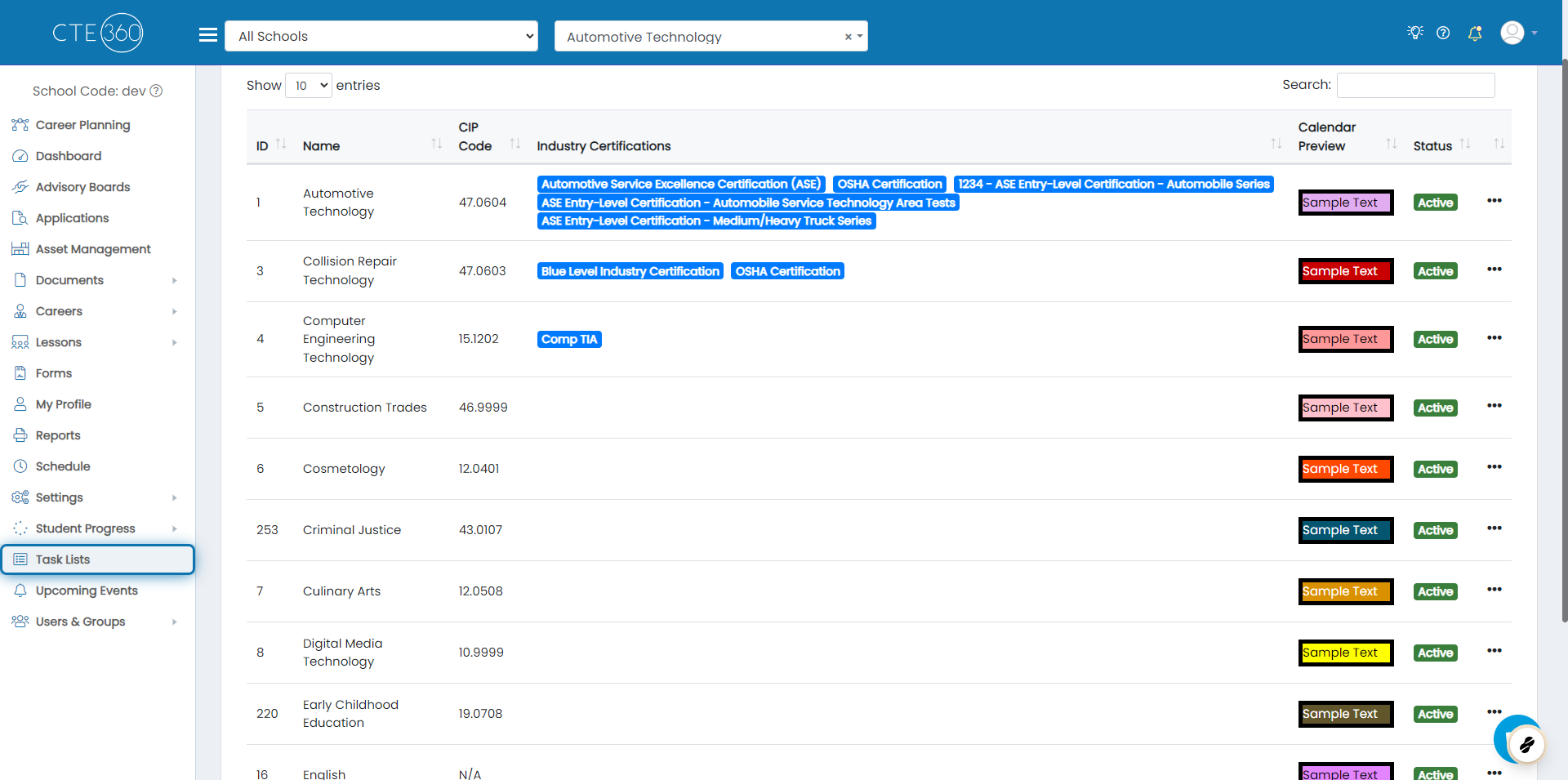Open Advisory Boards in the sidebar

pos(82,187)
